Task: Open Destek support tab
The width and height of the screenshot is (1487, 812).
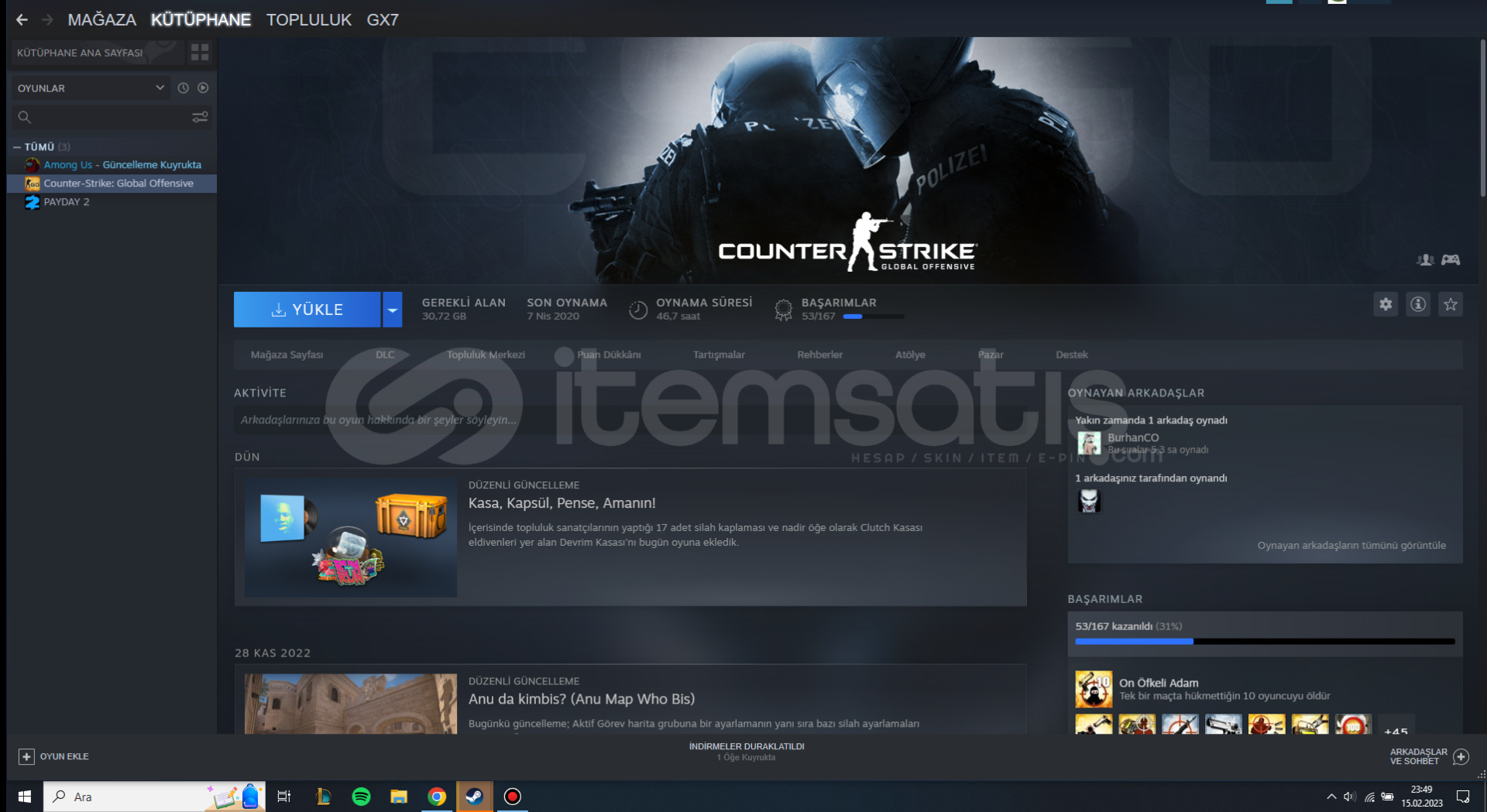Action: pos(1072,355)
